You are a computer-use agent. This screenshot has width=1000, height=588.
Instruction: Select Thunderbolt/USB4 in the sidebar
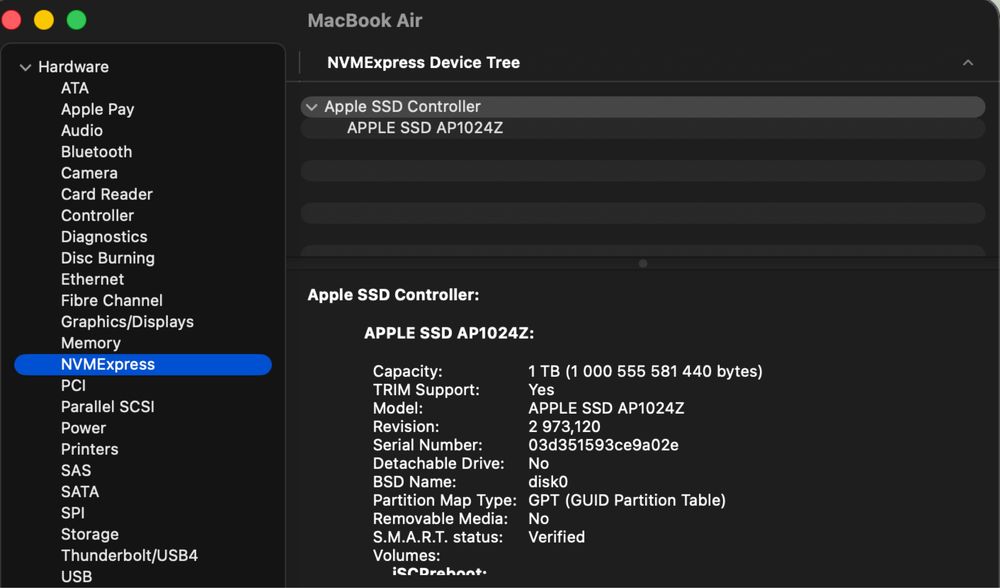pos(129,555)
